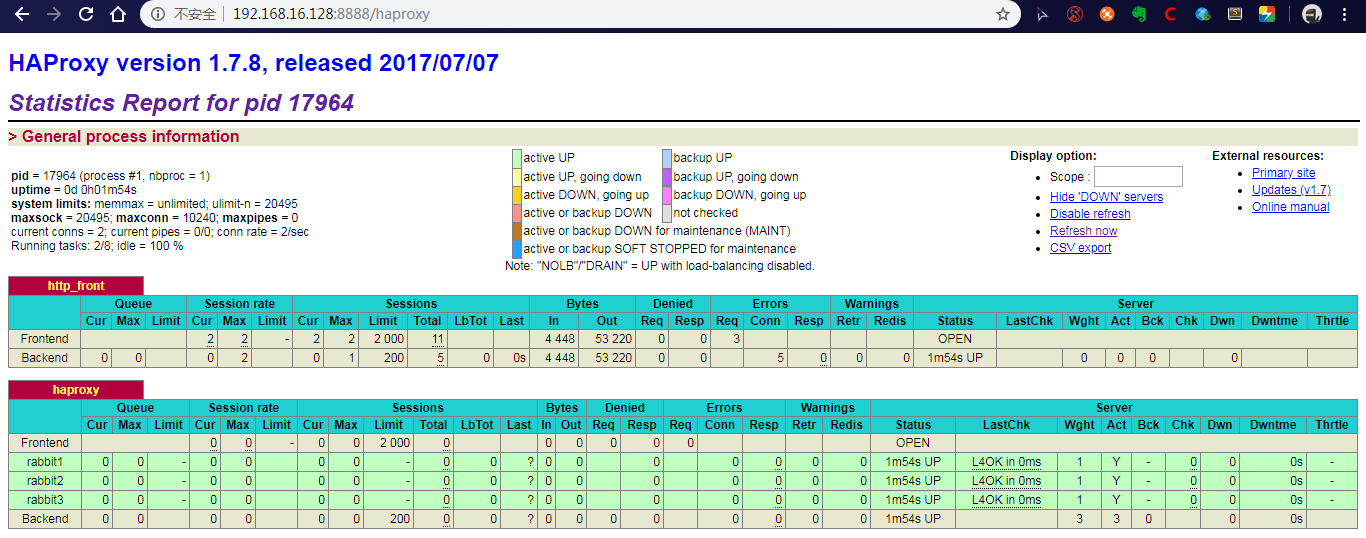Click the not-secure site info icon

pyautogui.click(x=157, y=14)
